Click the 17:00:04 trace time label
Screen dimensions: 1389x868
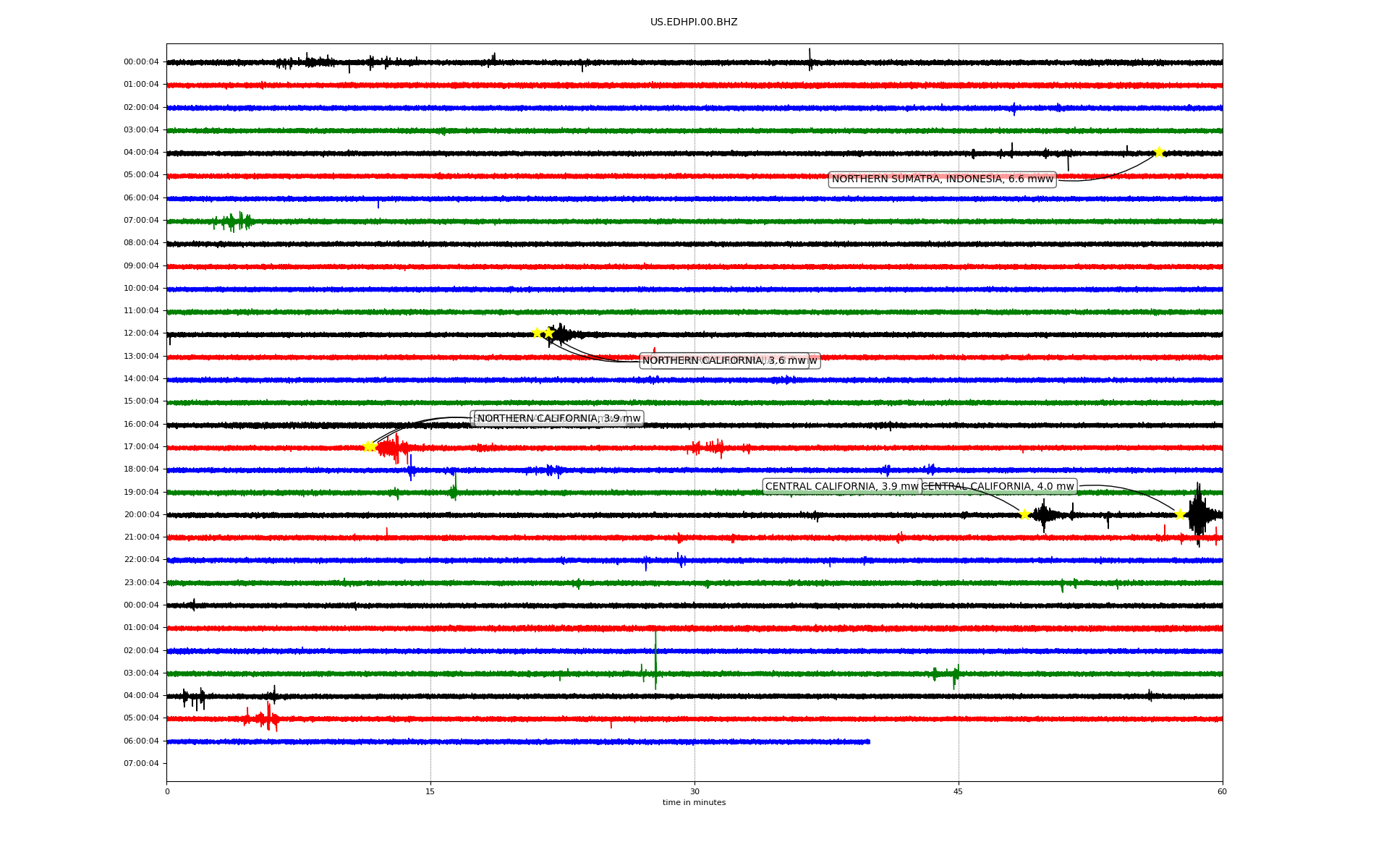(x=141, y=447)
